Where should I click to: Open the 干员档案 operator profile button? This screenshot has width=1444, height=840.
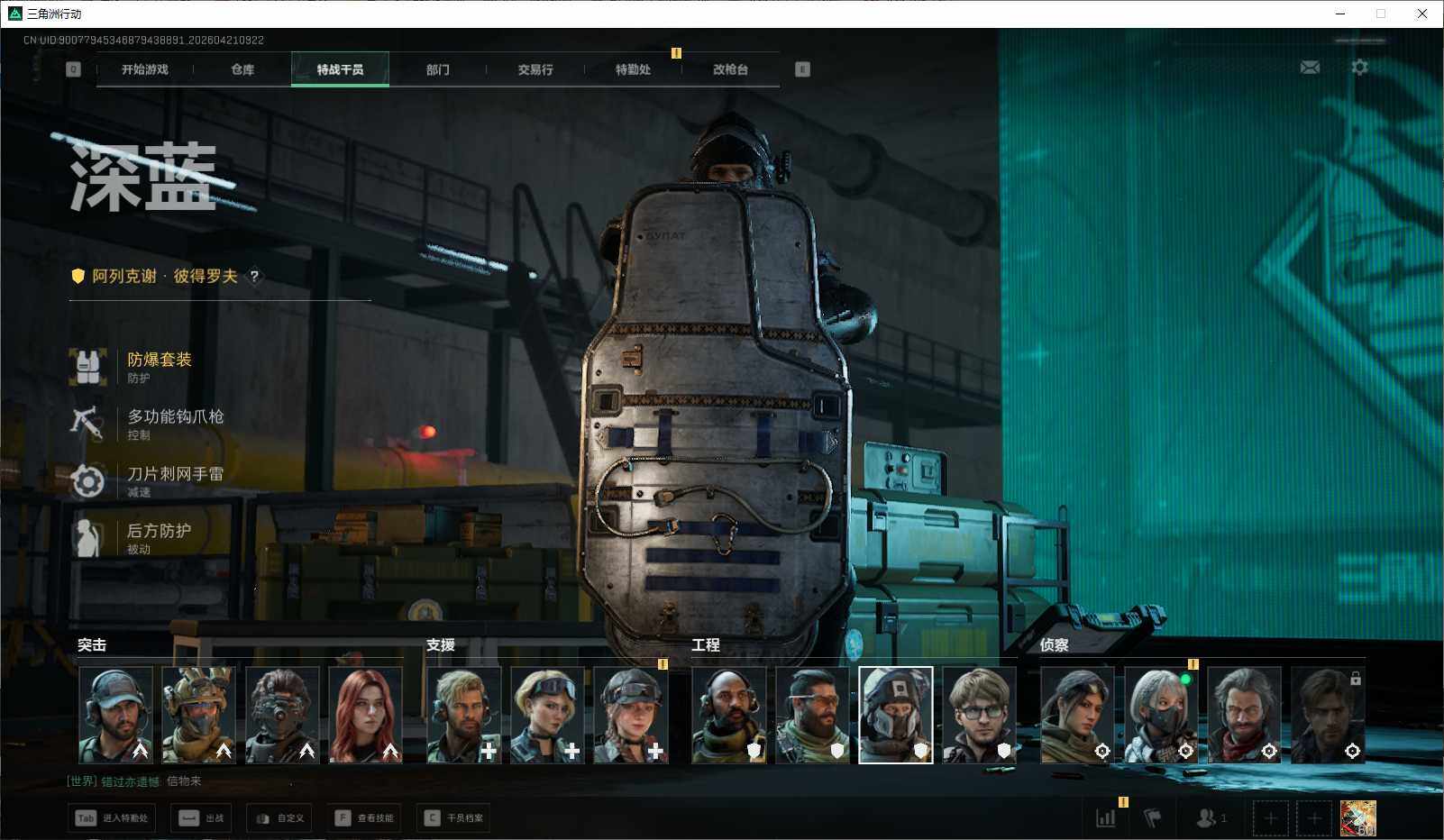tap(454, 818)
